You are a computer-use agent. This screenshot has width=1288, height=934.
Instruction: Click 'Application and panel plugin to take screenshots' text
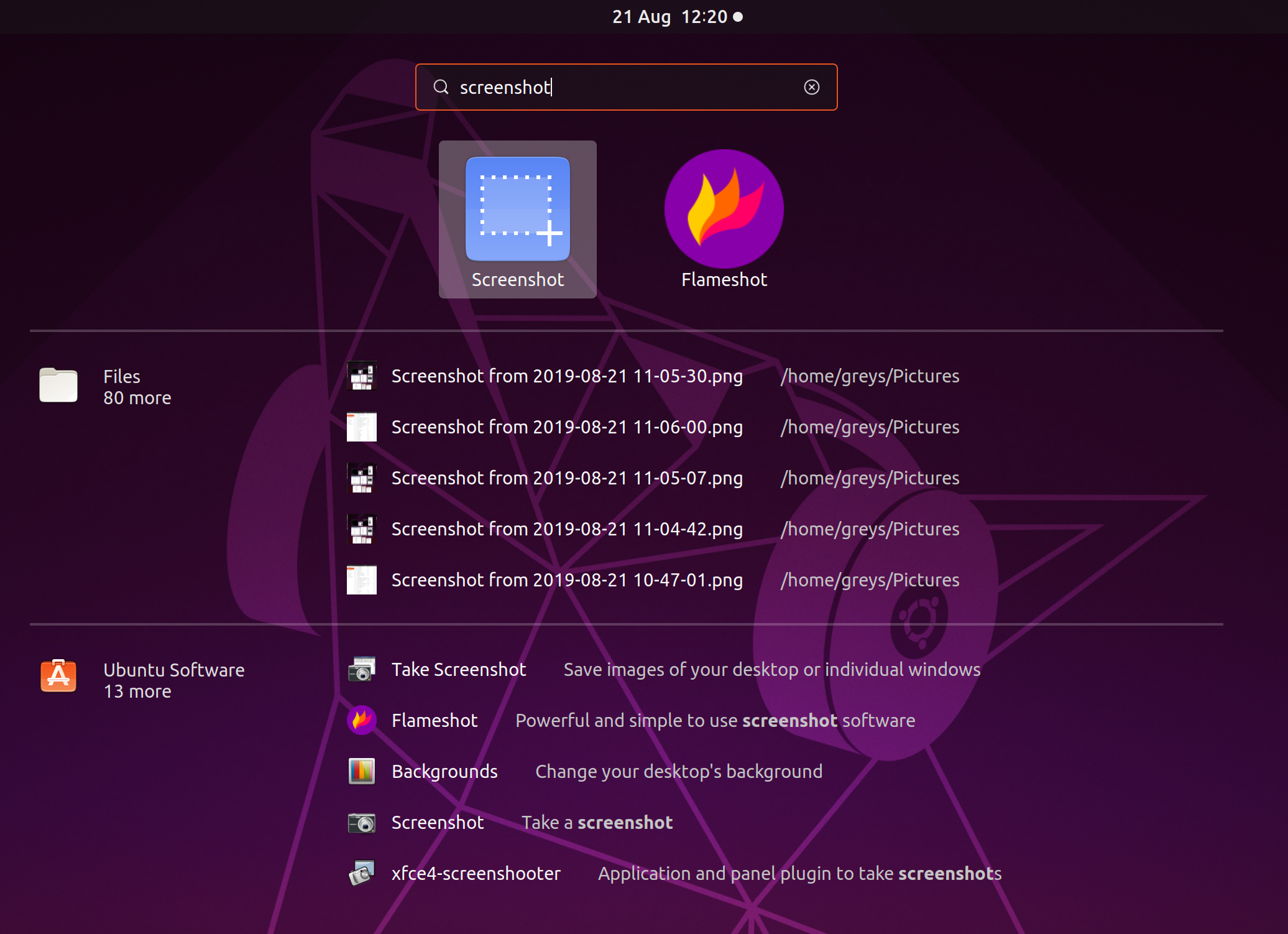point(800,873)
